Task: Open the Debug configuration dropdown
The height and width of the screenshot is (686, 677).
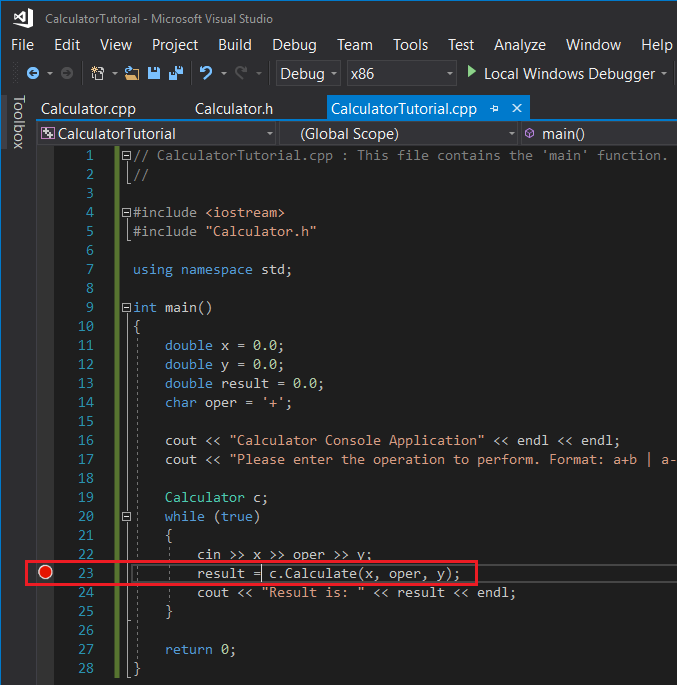Action: (309, 74)
